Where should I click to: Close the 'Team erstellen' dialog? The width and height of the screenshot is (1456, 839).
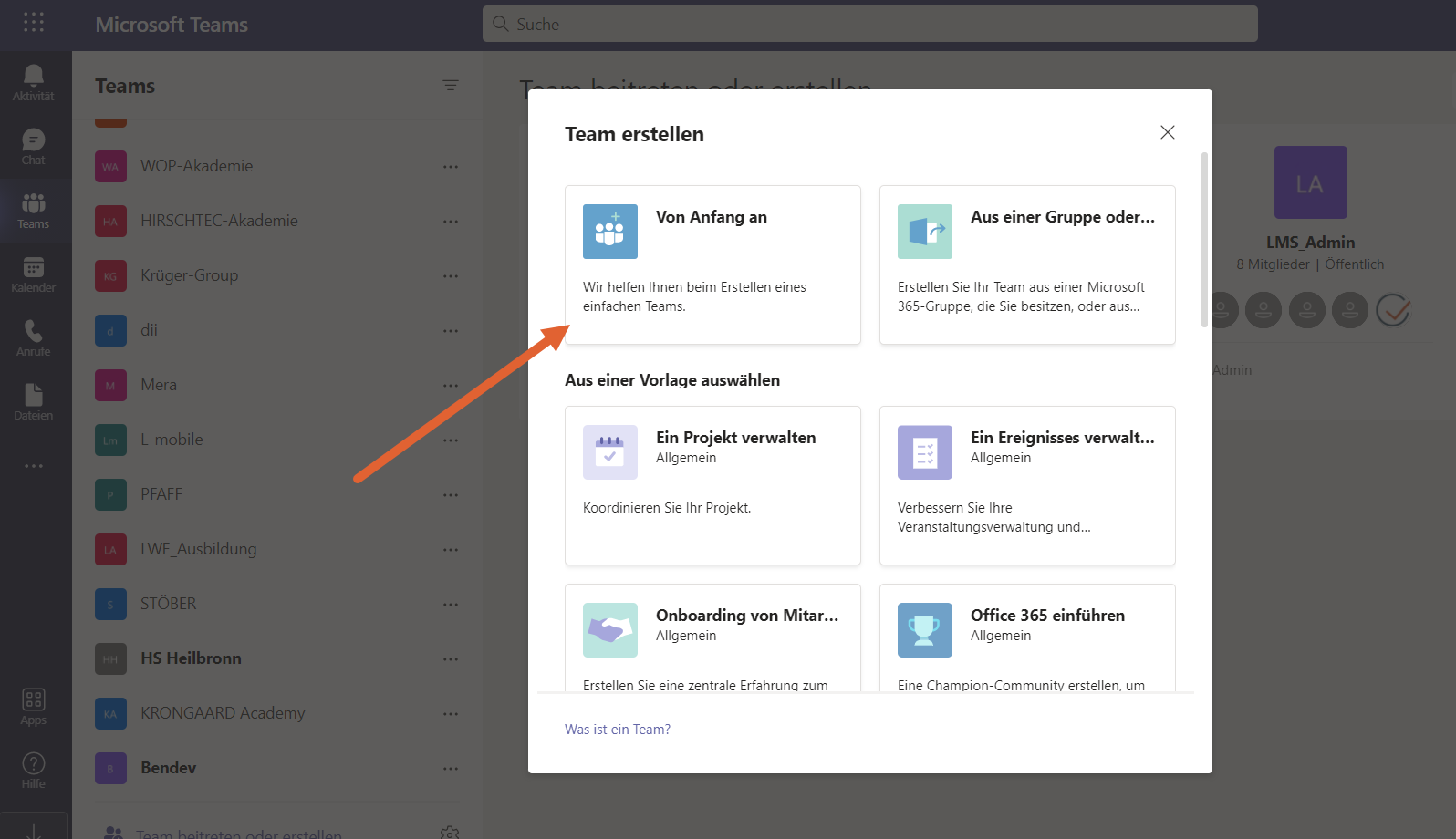point(1167,133)
